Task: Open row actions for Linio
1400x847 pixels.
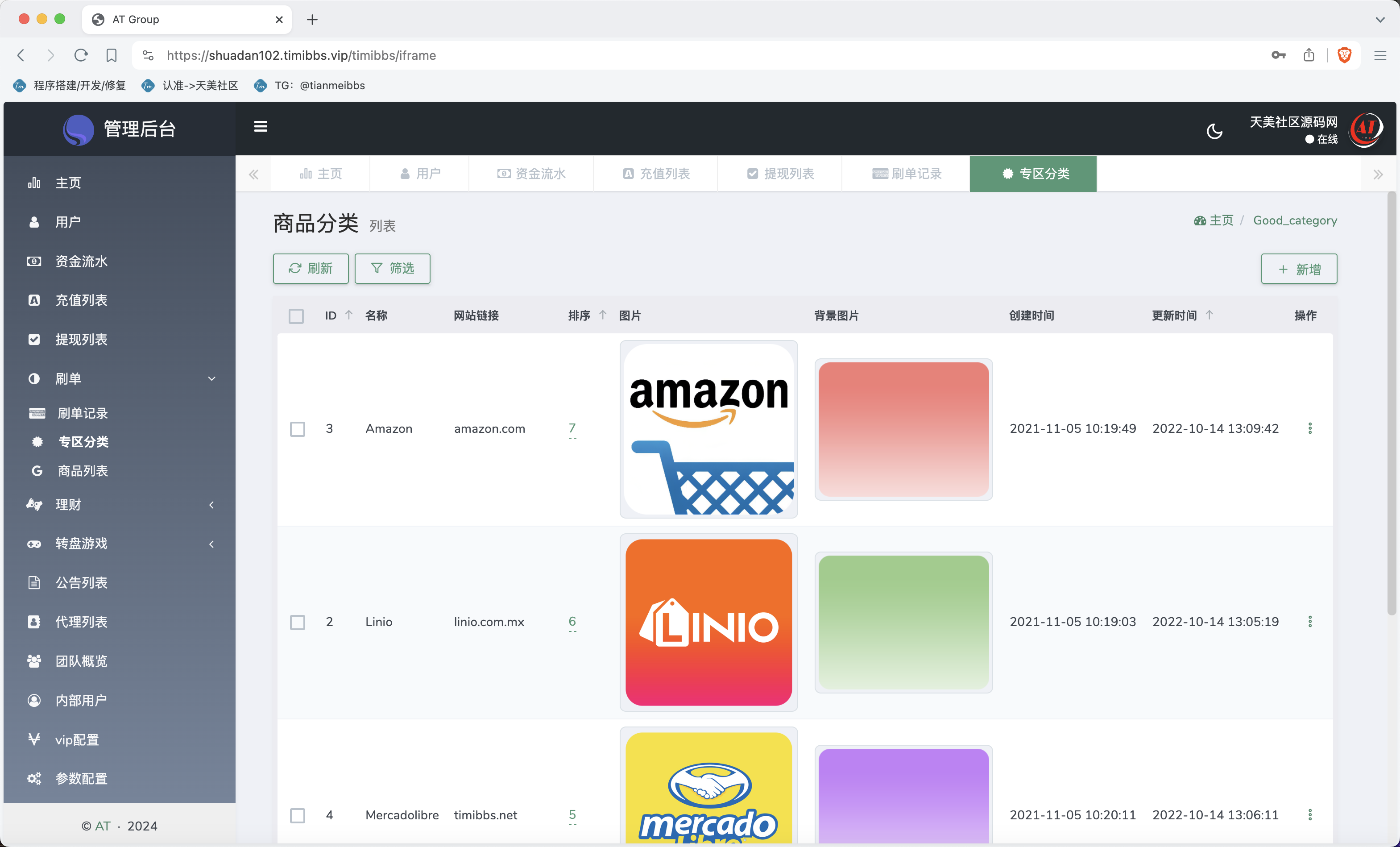Action: click(1310, 621)
